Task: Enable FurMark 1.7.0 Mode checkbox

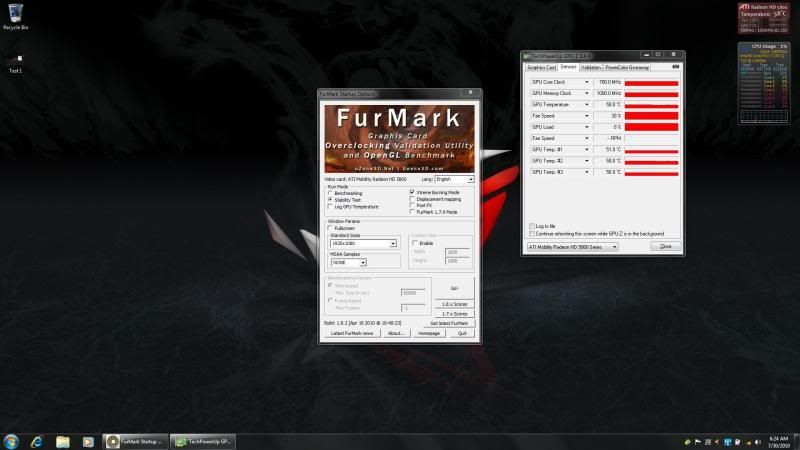Action: [412, 212]
